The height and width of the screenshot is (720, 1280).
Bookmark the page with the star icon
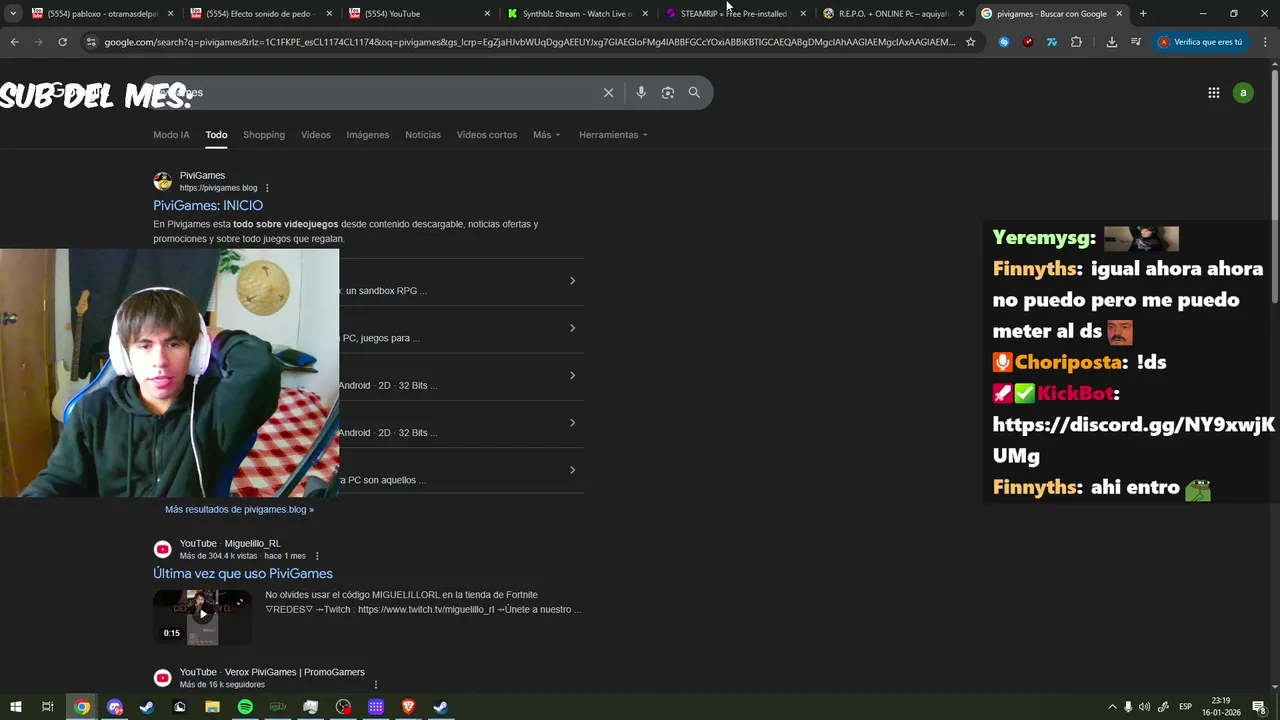[970, 42]
